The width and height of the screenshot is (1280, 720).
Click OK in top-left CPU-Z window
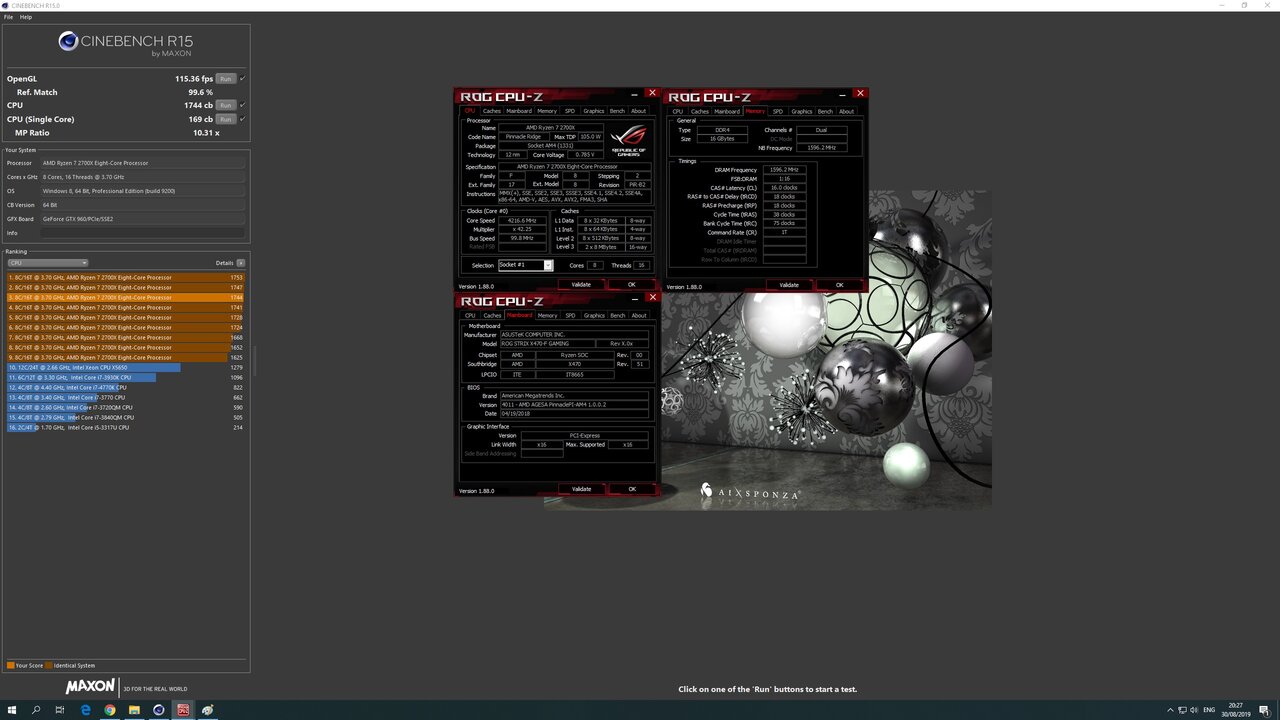click(x=632, y=284)
